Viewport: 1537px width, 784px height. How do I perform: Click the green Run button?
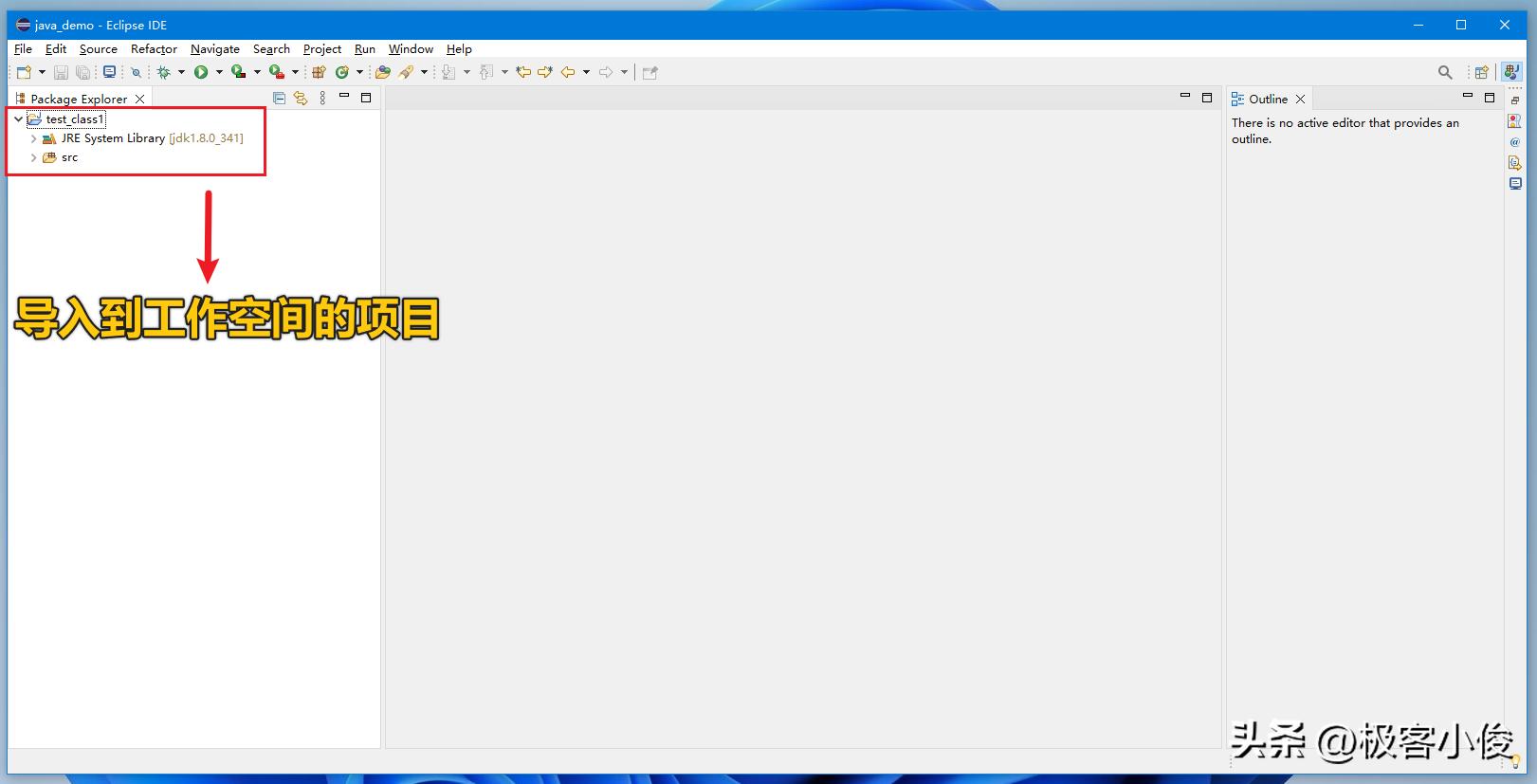tap(201, 72)
